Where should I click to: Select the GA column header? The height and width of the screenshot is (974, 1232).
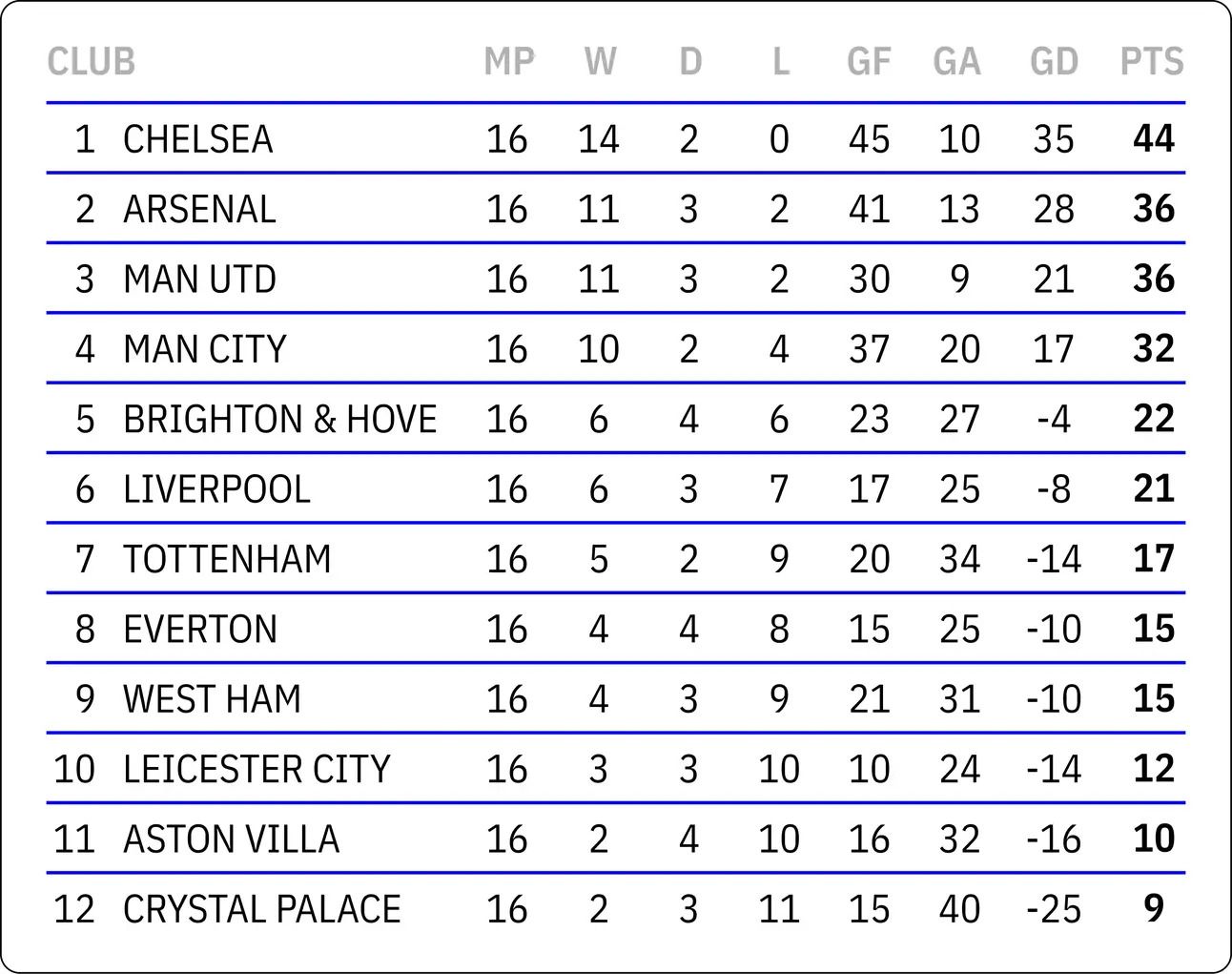point(957,62)
